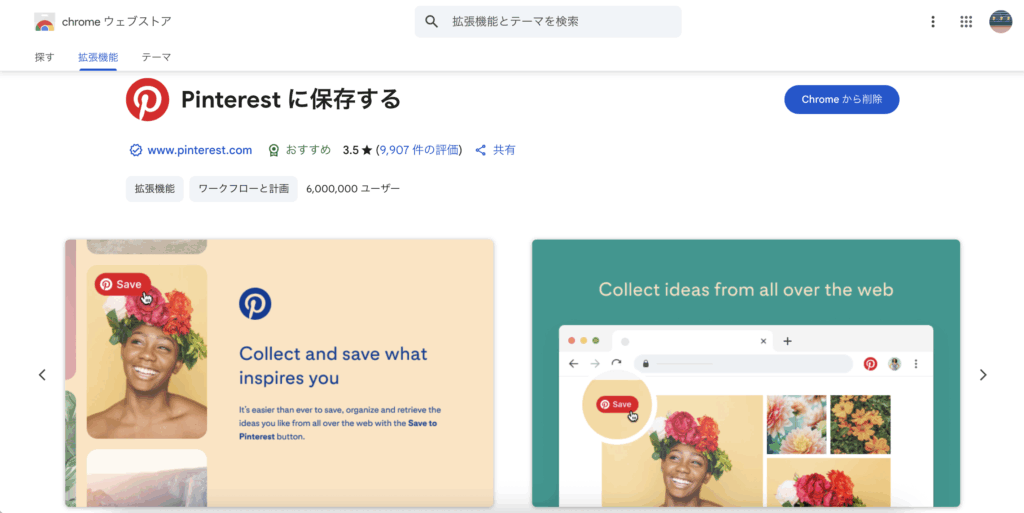Switch to the 探す tab

pos(44,57)
